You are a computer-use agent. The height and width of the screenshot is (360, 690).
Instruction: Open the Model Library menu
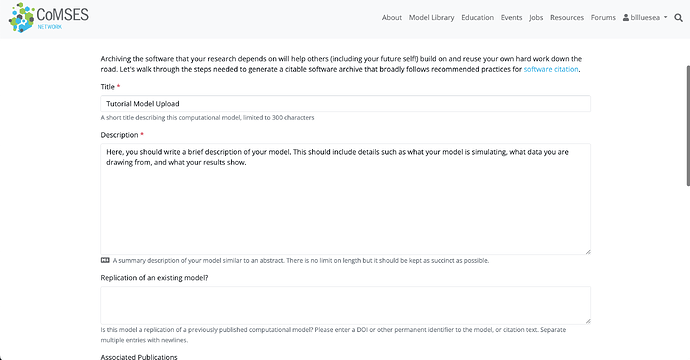(x=431, y=18)
